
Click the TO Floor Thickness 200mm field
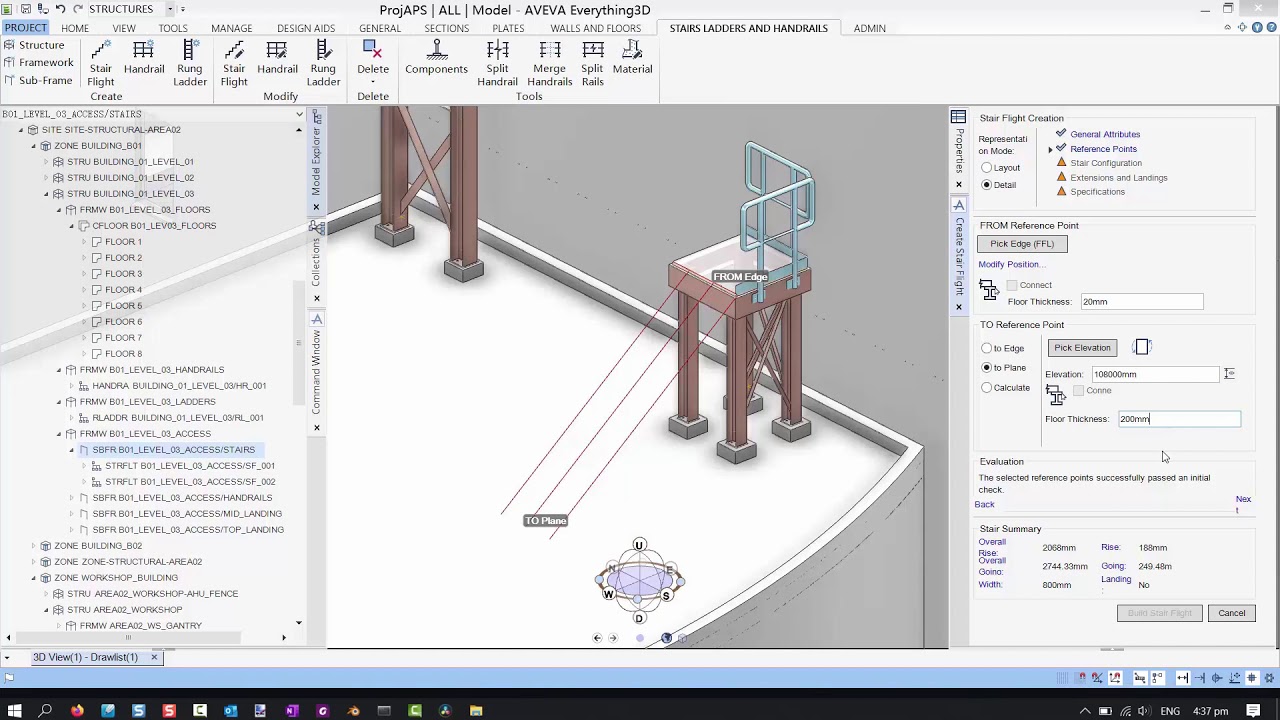(1179, 419)
